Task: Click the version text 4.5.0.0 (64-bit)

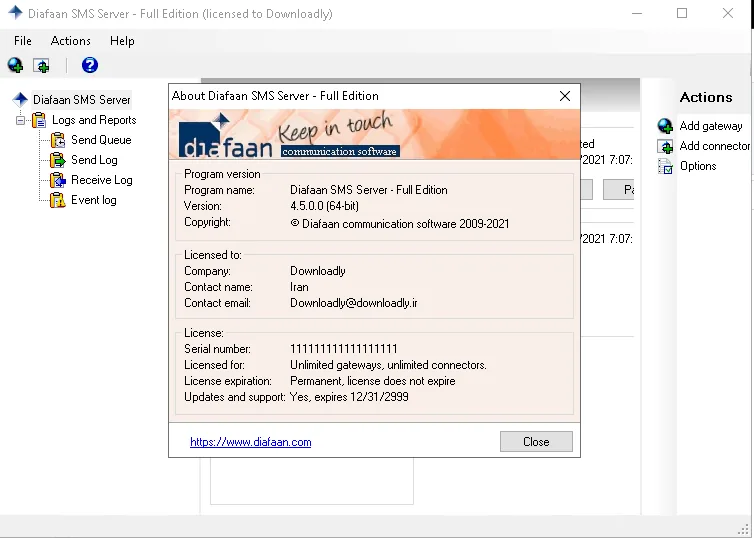Action: point(324,206)
